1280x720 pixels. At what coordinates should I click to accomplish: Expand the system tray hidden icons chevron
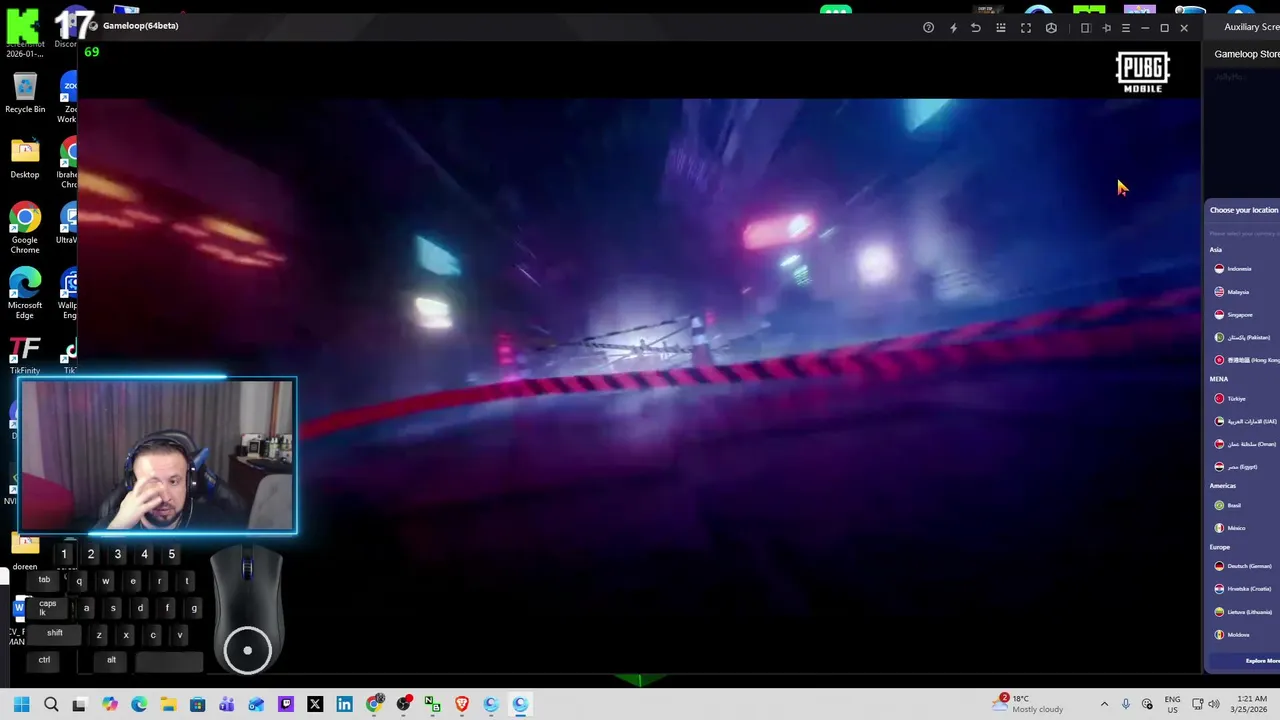click(x=1104, y=704)
